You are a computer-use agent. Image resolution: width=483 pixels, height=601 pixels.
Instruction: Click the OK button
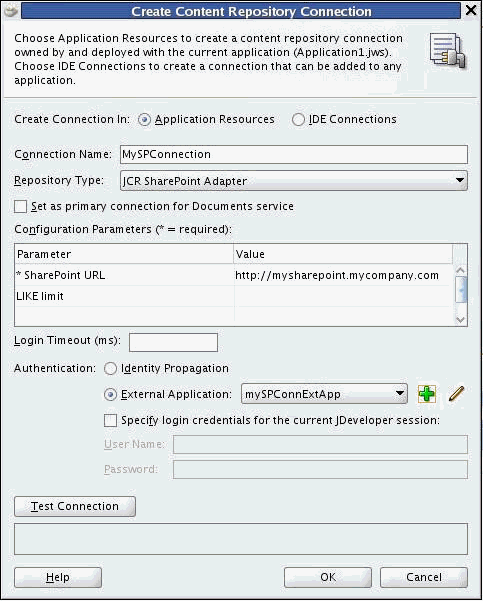point(328,577)
